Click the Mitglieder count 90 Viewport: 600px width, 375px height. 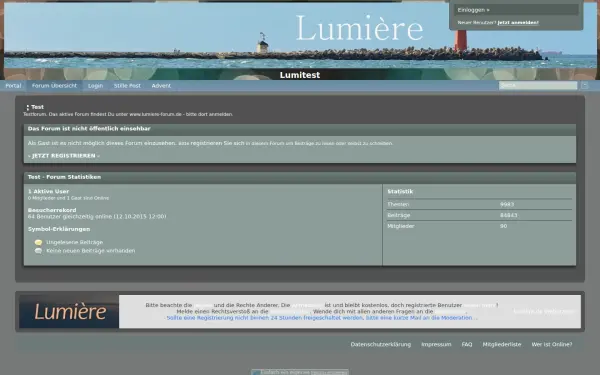pyautogui.click(x=504, y=226)
